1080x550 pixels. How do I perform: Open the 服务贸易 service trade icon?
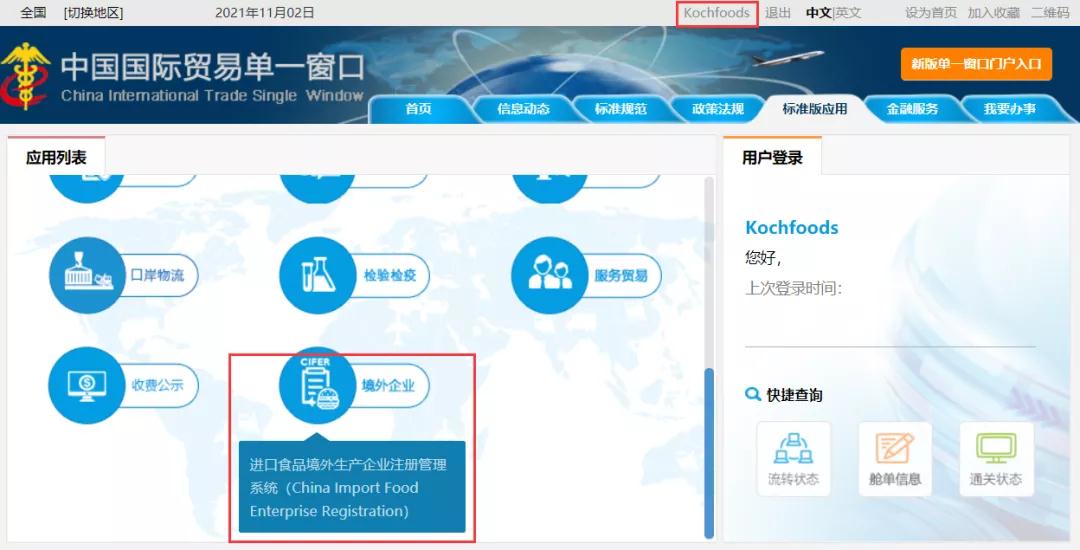[550, 275]
